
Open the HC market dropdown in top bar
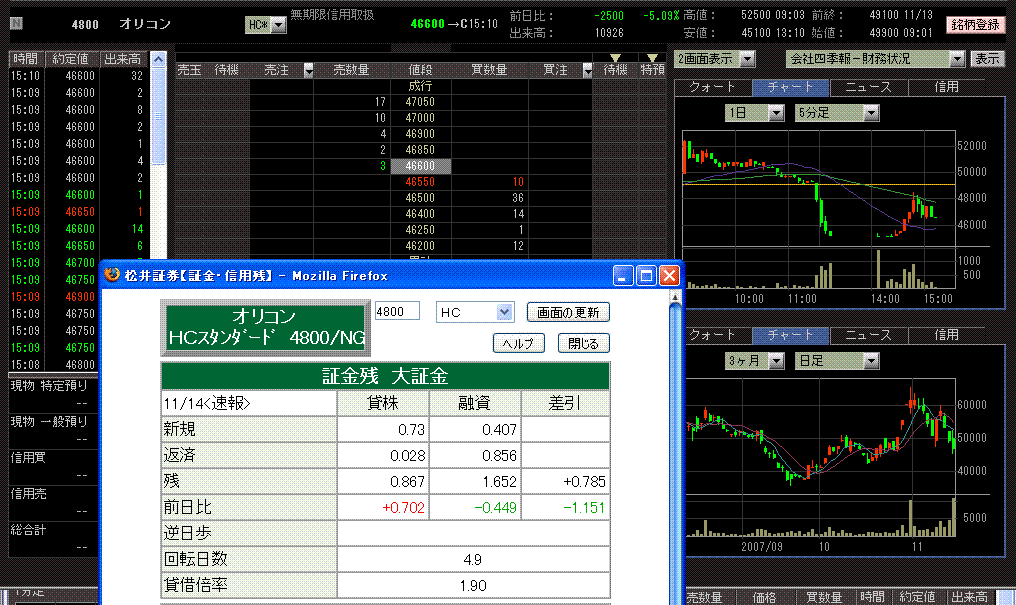(279, 25)
